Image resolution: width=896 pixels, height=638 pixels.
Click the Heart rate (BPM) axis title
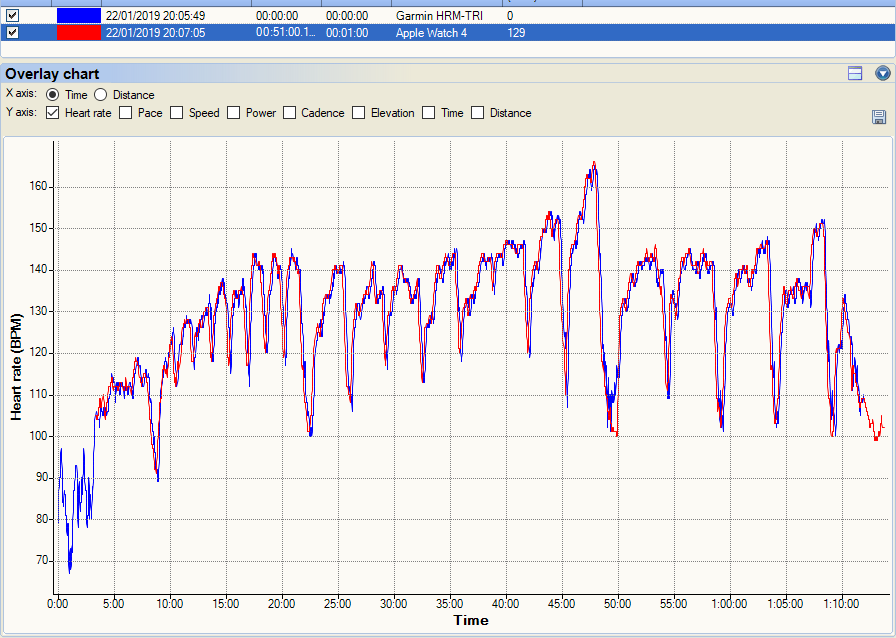pyautogui.click(x=16, y=366)
